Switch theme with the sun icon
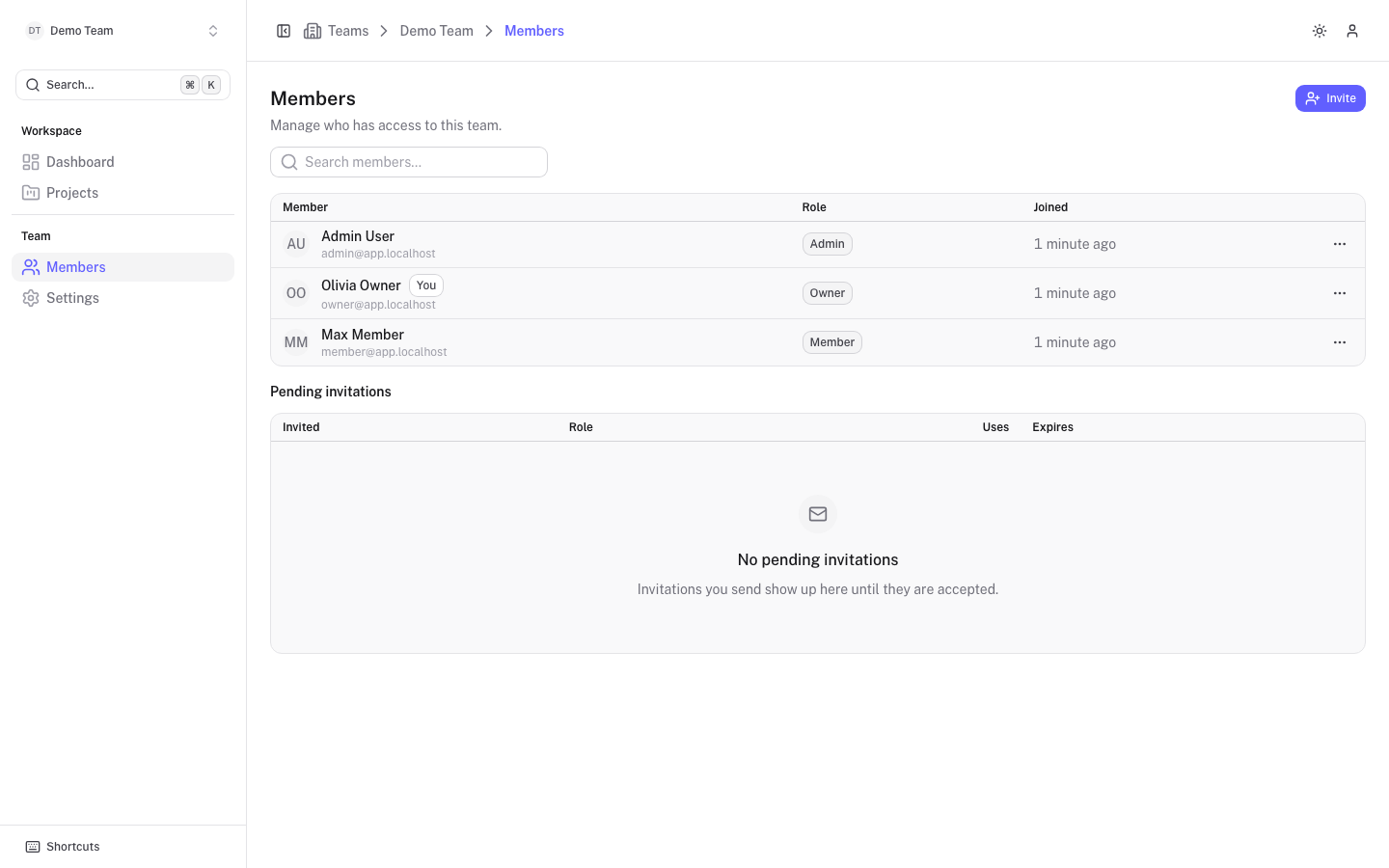 click(1320, 31)
